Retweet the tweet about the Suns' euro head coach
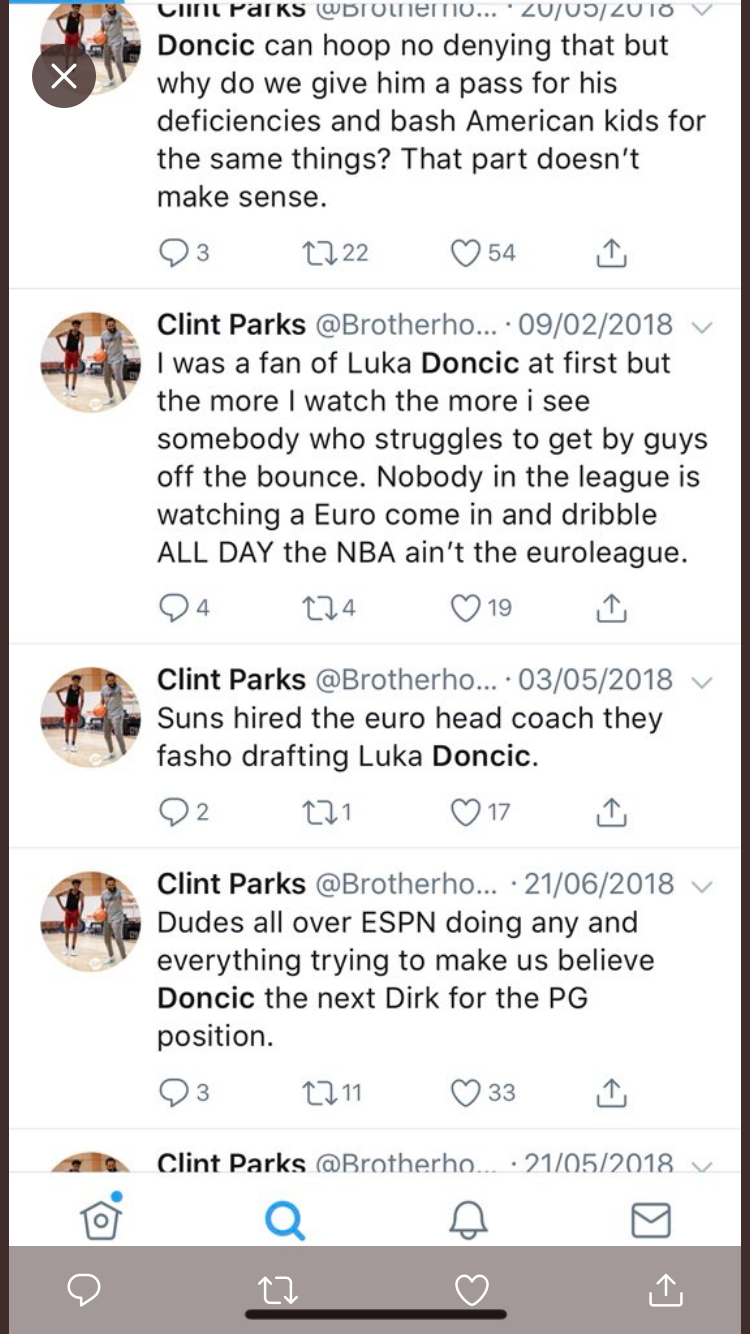750x1334 pixels. pyautogui.click(x=316, y=812)
